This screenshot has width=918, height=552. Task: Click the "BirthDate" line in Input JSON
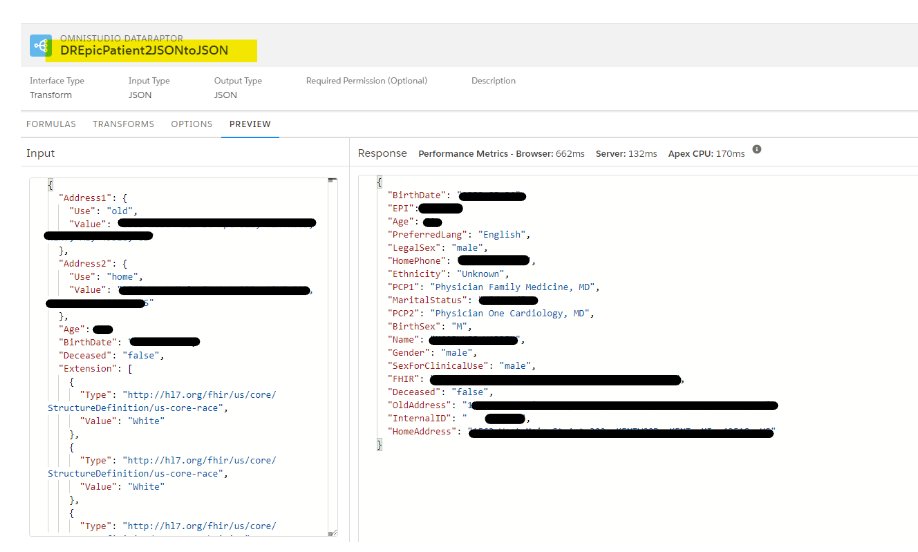pyautogui.click(x=129, y=342)
